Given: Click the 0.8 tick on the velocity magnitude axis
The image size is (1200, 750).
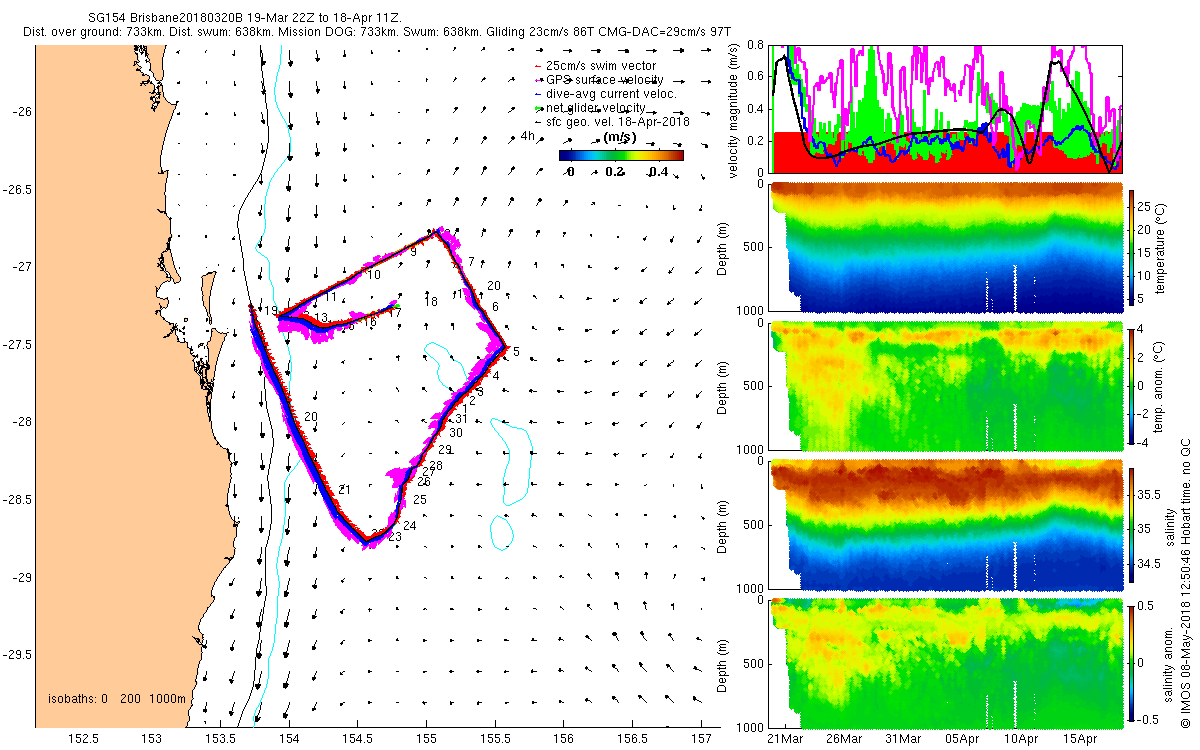Looking at the screenshot, I should point(757,46).
